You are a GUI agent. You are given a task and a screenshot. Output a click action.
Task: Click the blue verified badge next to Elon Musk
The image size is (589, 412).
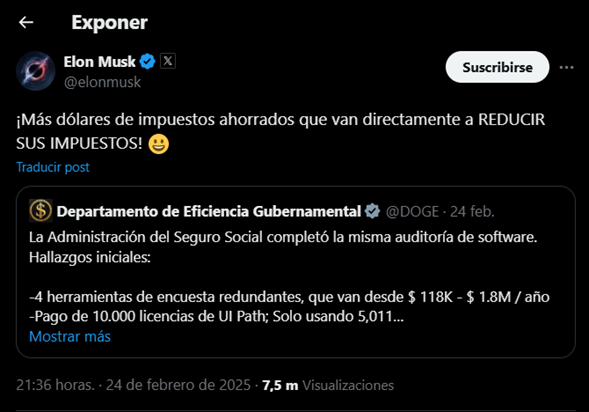[147, 62]
